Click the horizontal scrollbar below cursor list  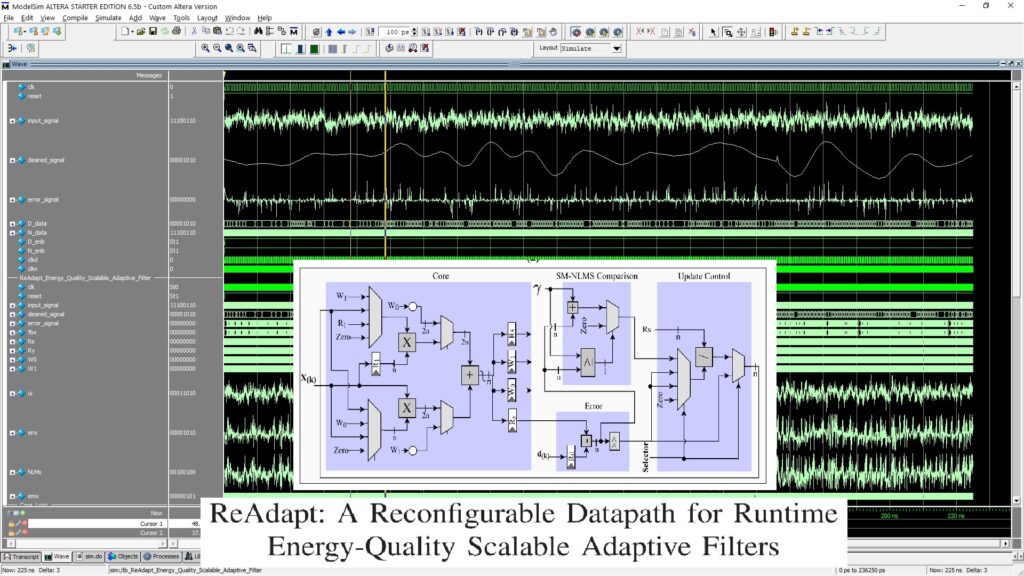[x=90, y=541]
